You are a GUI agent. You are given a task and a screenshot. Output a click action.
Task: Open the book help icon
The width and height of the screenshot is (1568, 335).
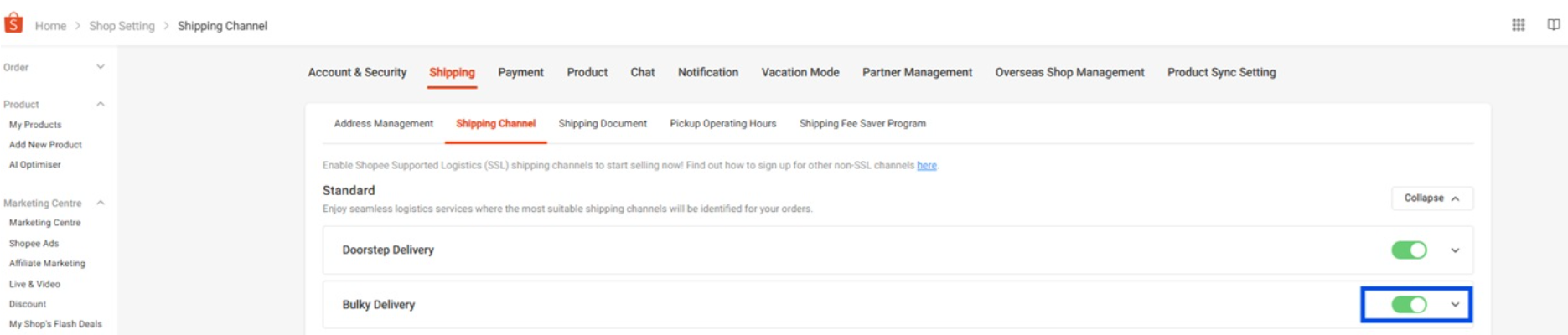[1553, 25]
